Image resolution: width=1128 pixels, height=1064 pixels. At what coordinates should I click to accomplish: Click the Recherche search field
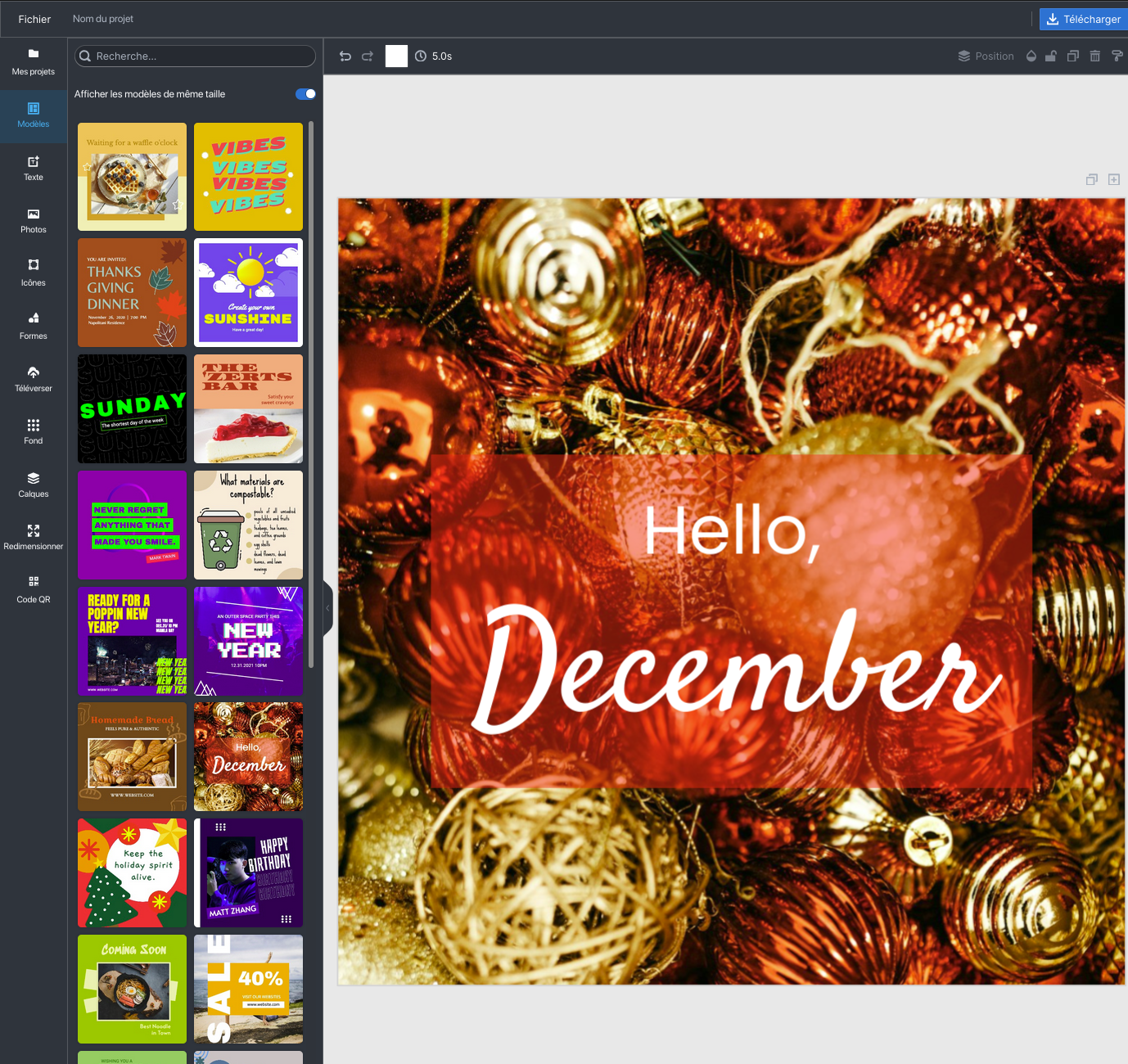(x=195, y=56)
